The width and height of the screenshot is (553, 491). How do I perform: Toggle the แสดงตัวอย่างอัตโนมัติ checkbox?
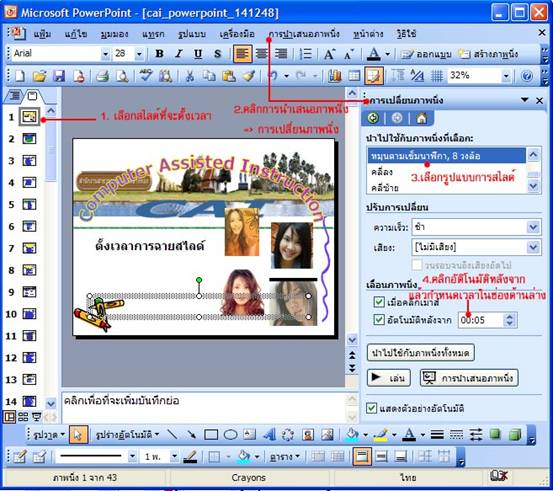click(371, 408)
